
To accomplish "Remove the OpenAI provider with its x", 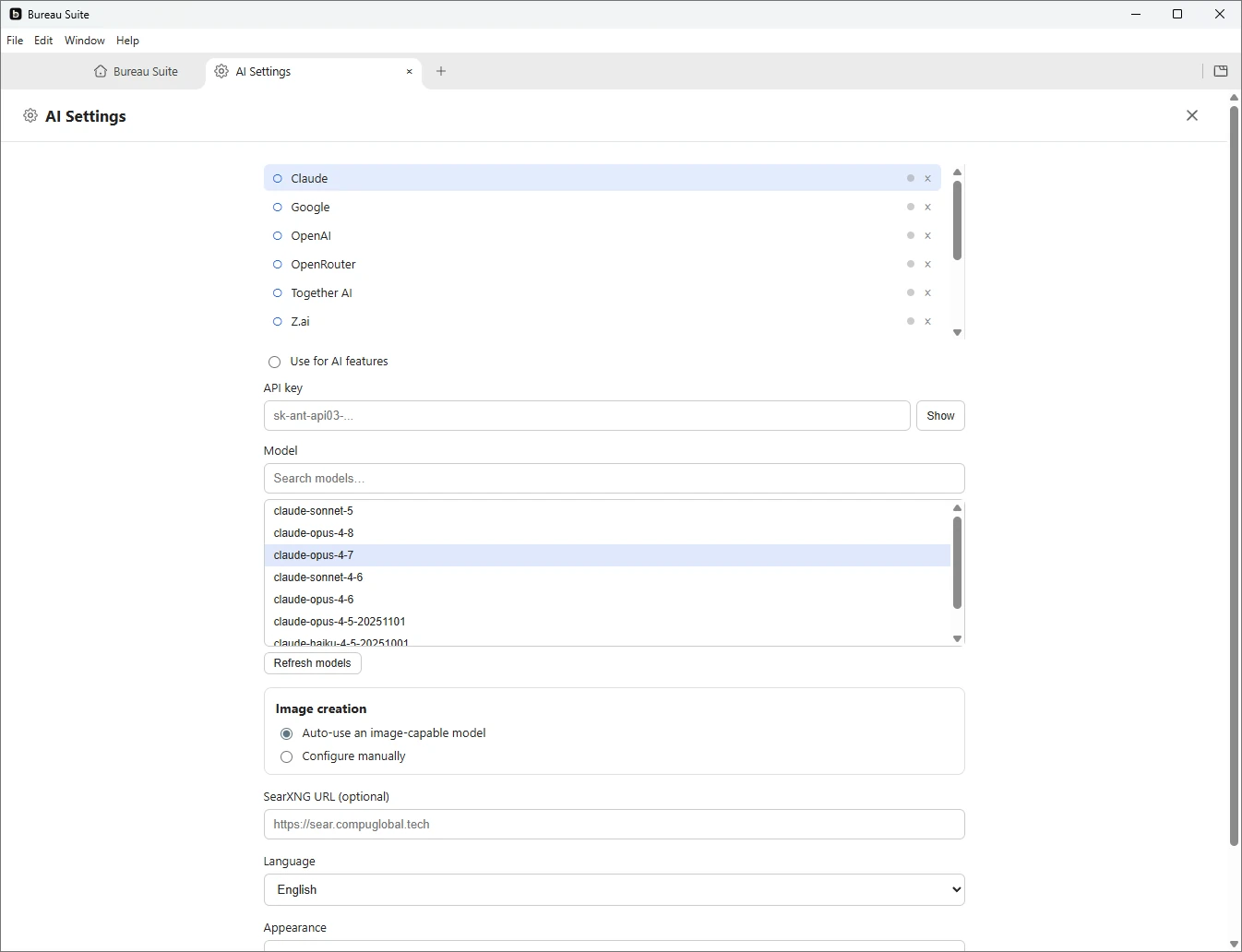I will 927,235.
